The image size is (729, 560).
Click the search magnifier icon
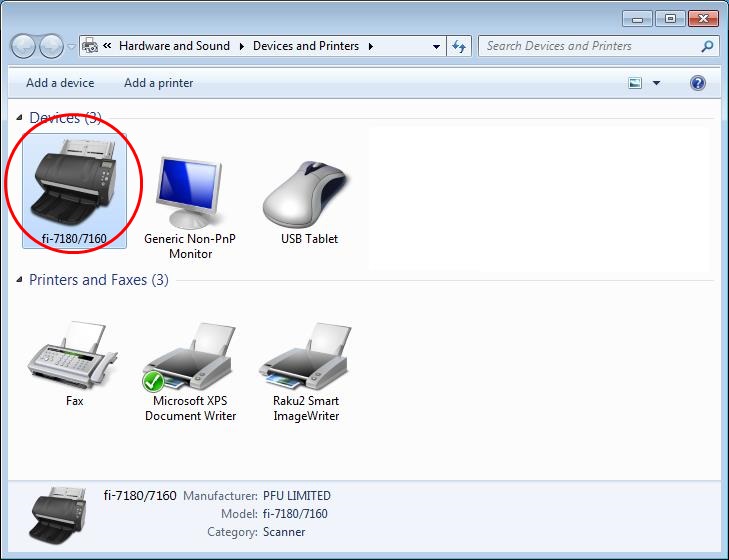(707, 46)
